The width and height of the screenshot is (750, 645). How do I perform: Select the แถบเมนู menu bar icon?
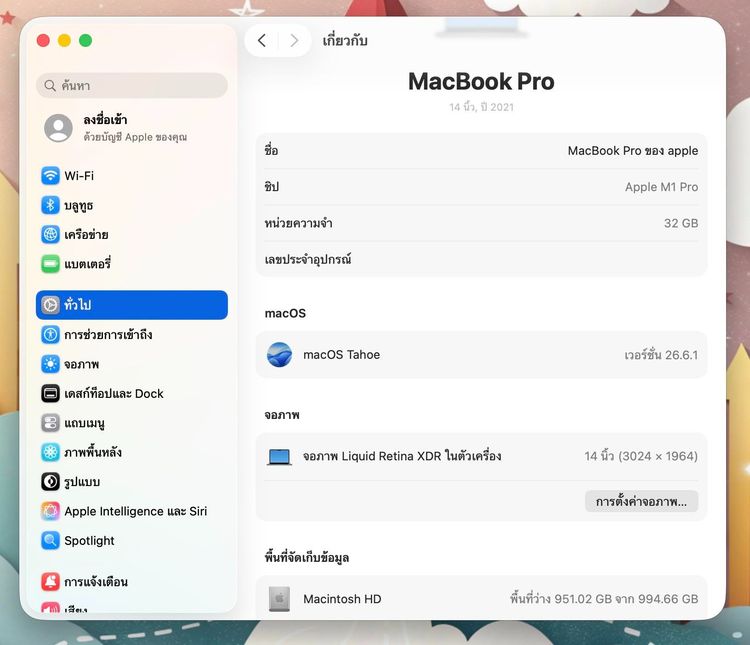[50, 423]
